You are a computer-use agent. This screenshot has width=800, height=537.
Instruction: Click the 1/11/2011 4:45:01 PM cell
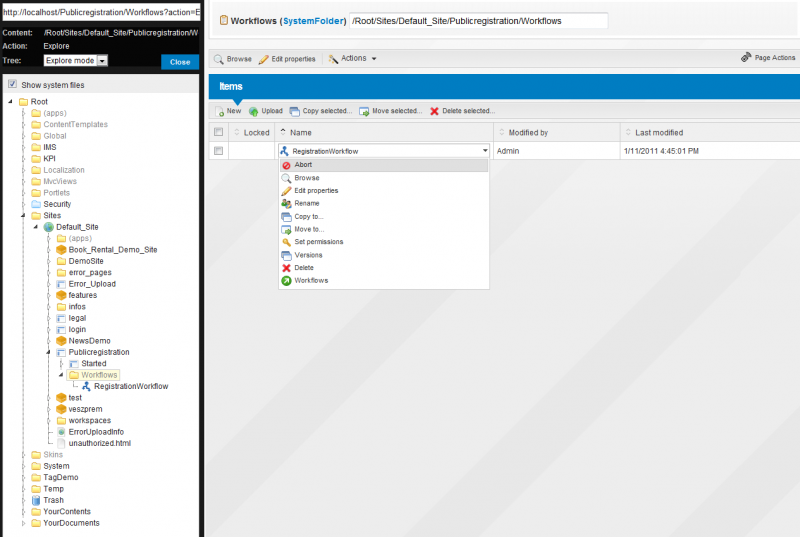click(710, 151)
